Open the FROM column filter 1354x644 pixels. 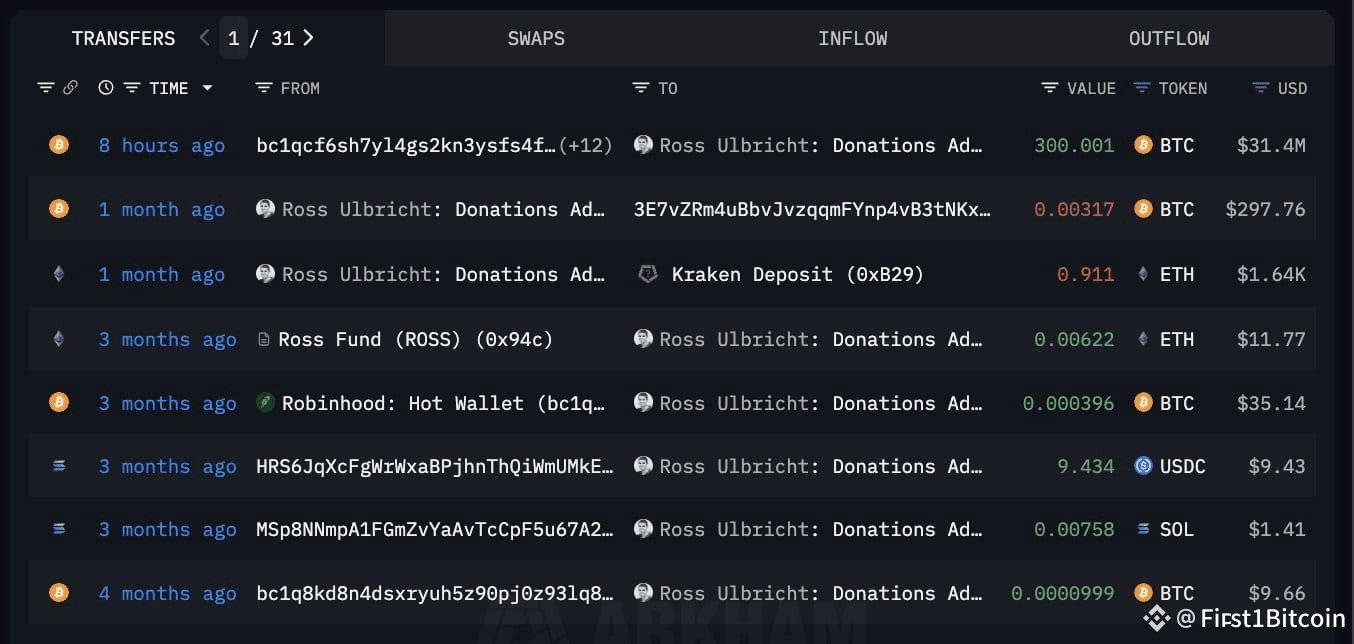[264, 88]
